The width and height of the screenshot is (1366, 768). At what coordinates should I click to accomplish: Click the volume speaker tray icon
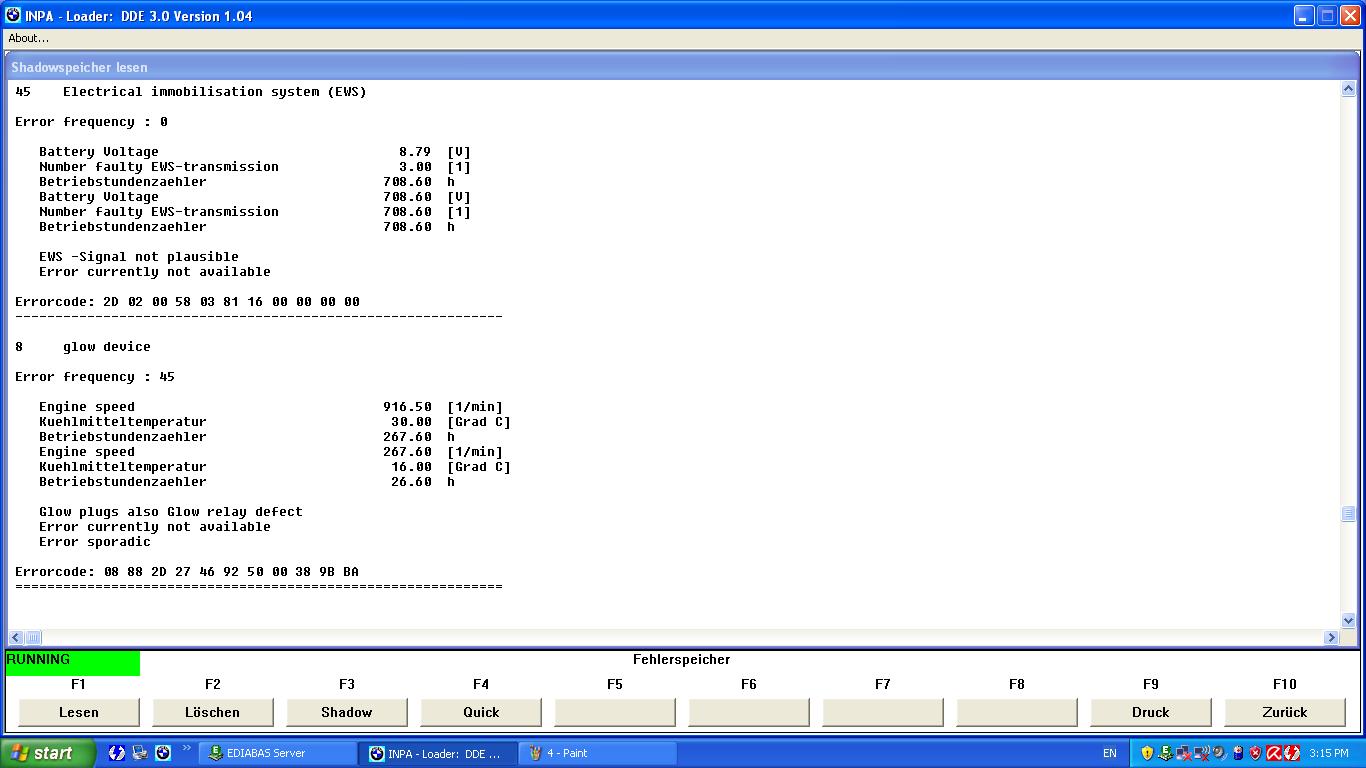[x=1219, y=753]
